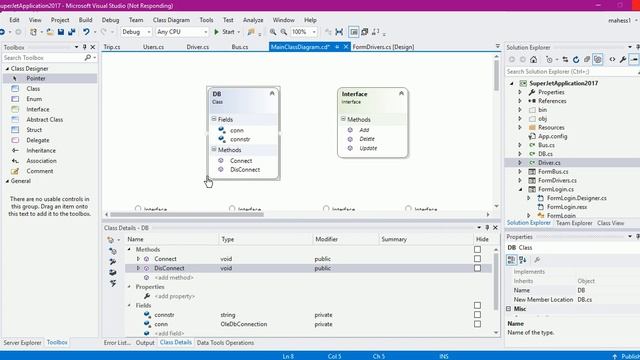
Task: Select the Delegate toolbox item
Action: [x=50, y=140]
